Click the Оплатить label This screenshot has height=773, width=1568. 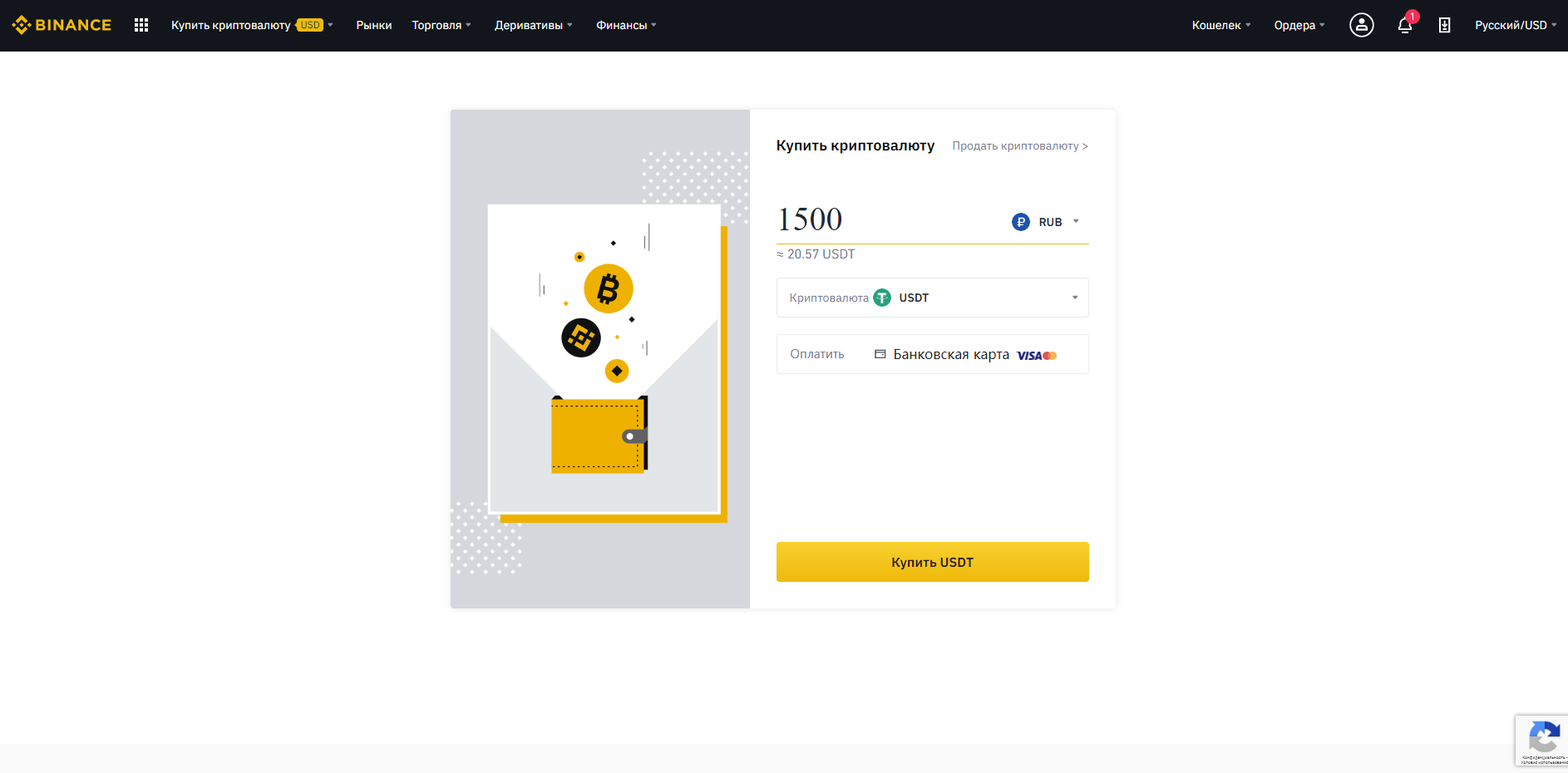click(817, 354)
